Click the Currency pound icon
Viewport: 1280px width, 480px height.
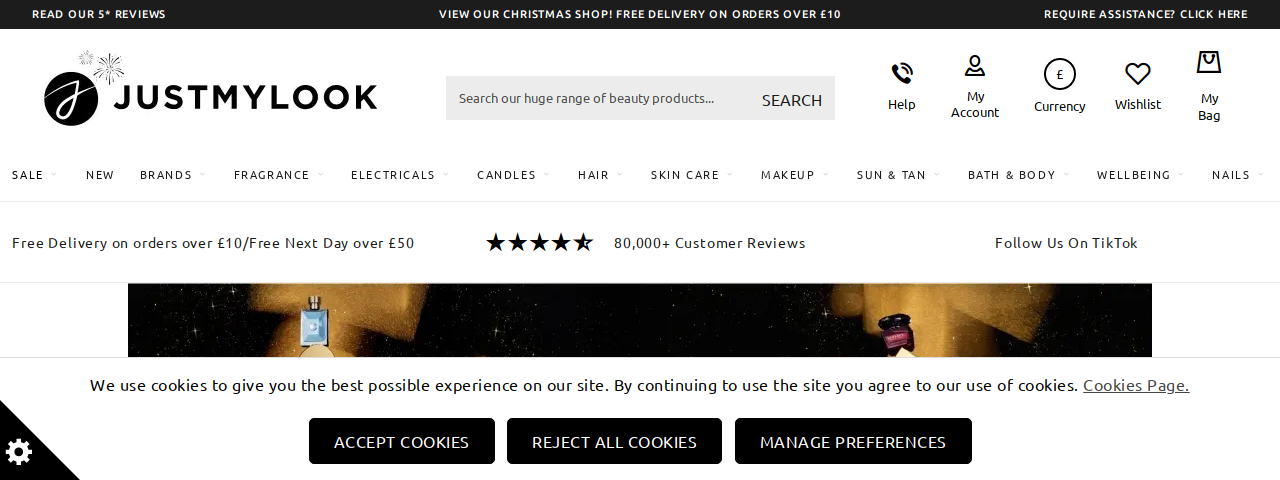1060,74
